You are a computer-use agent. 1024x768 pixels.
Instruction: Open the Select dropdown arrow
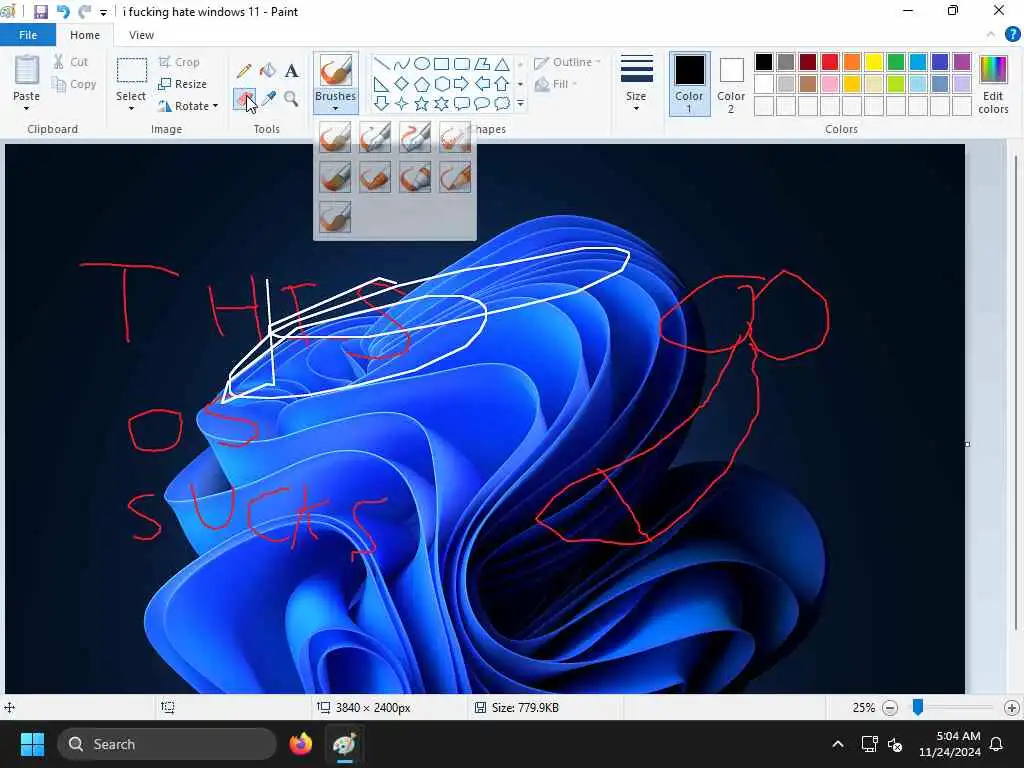(131, 108)
